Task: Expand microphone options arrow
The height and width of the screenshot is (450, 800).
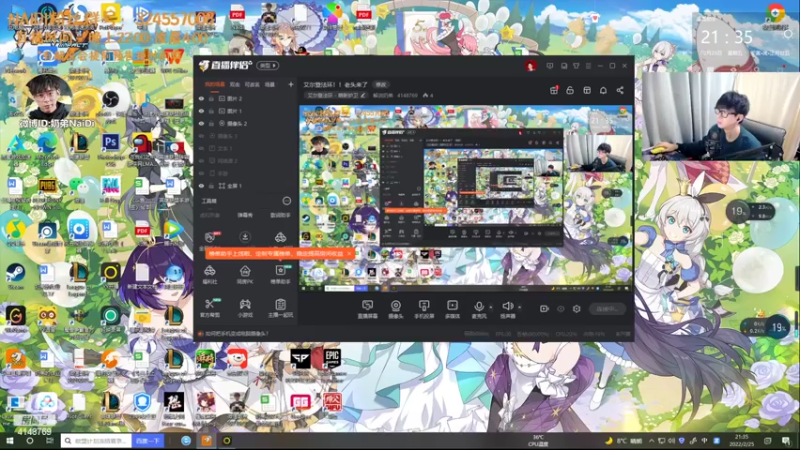Action: point(491,307)
